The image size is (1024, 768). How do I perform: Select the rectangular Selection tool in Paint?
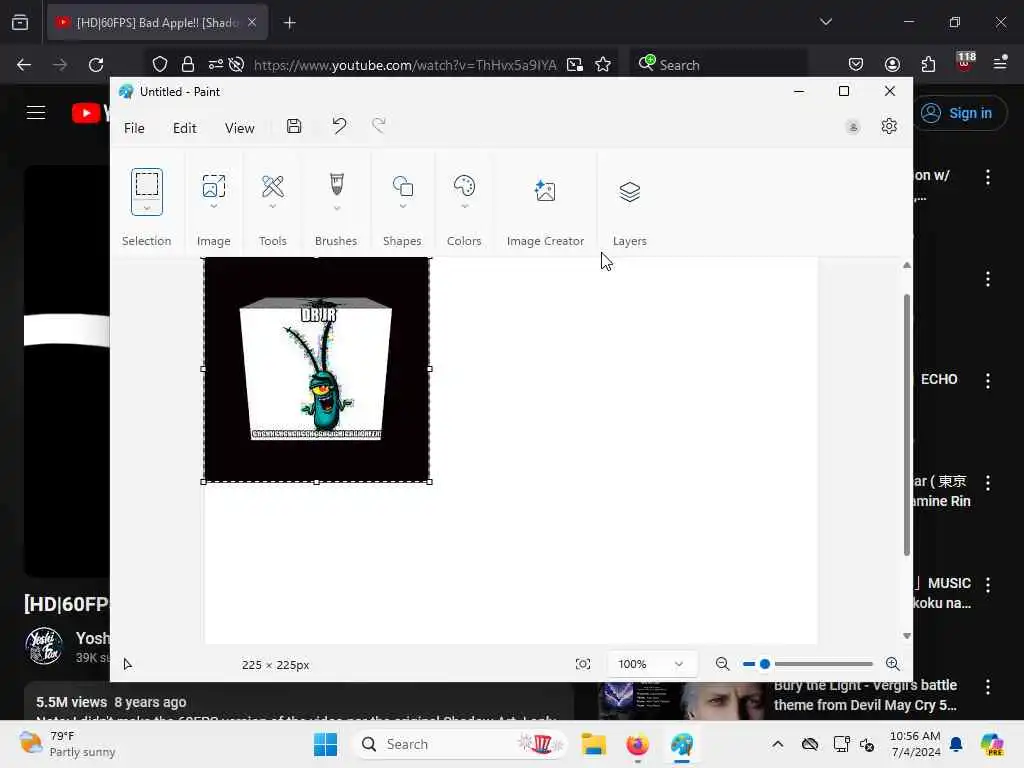[146, 184]
